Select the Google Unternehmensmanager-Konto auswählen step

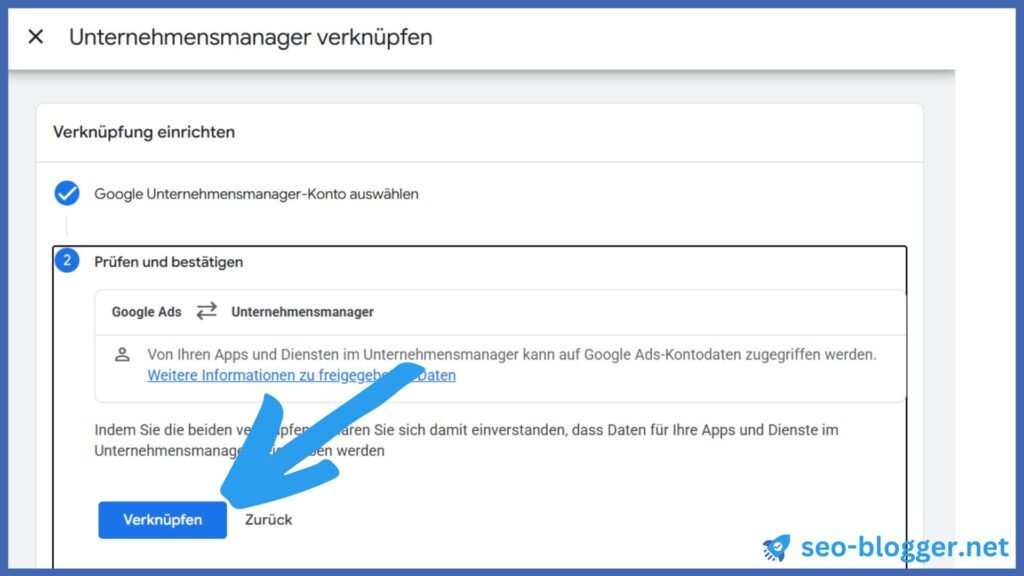(256, 194)
